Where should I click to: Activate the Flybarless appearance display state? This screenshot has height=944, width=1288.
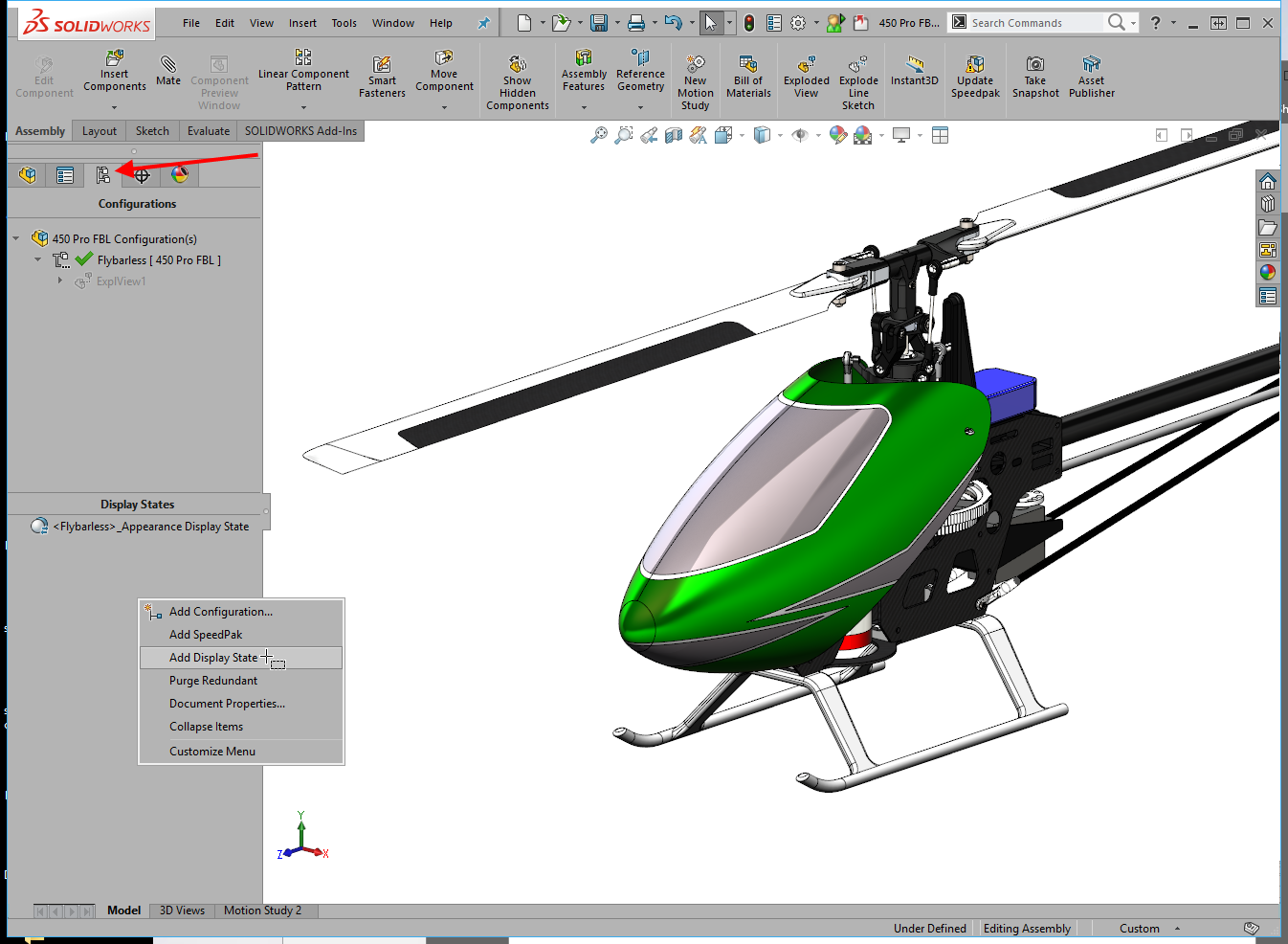click(x=150, y=527)
